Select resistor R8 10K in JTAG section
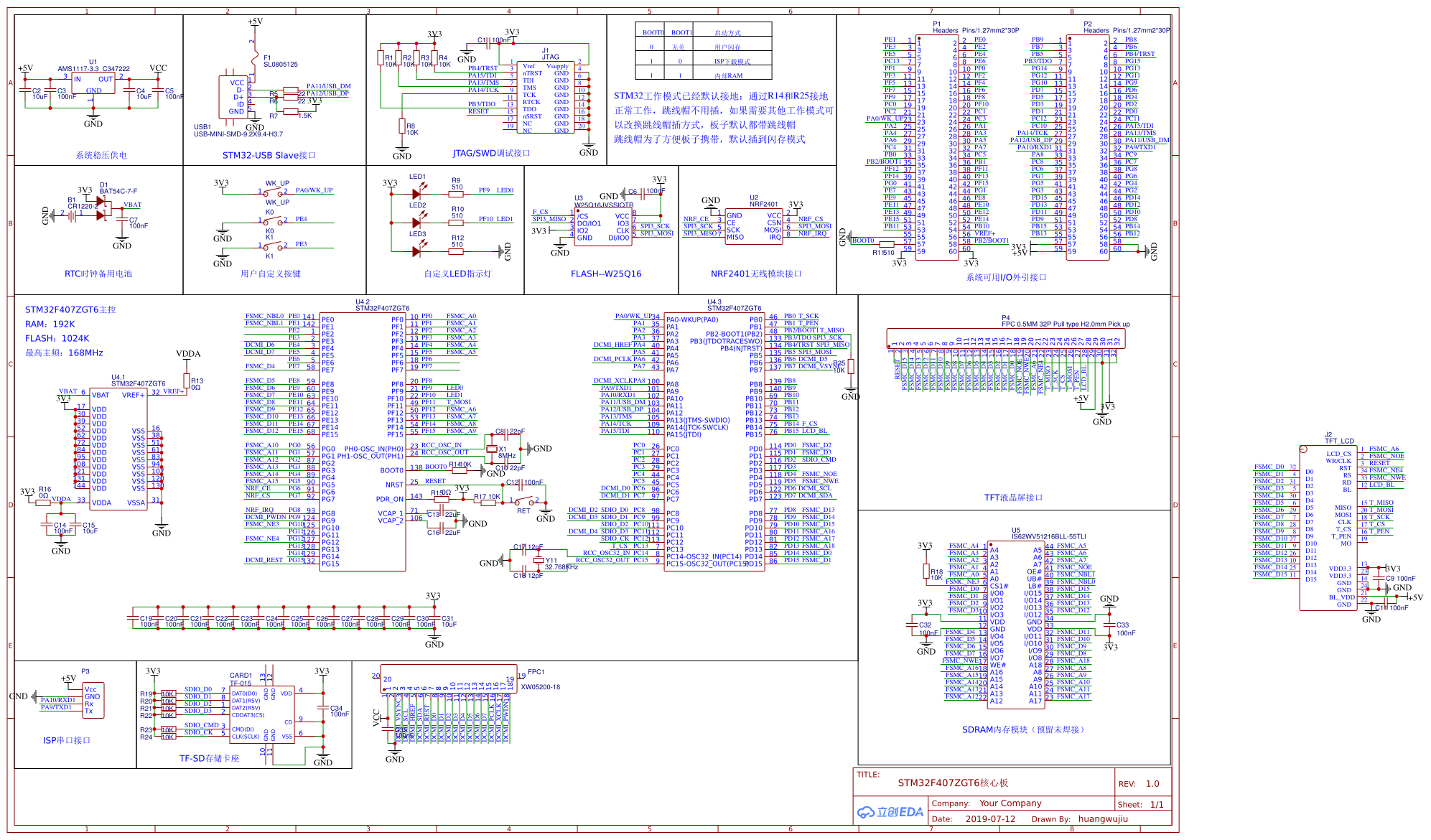 402,126
